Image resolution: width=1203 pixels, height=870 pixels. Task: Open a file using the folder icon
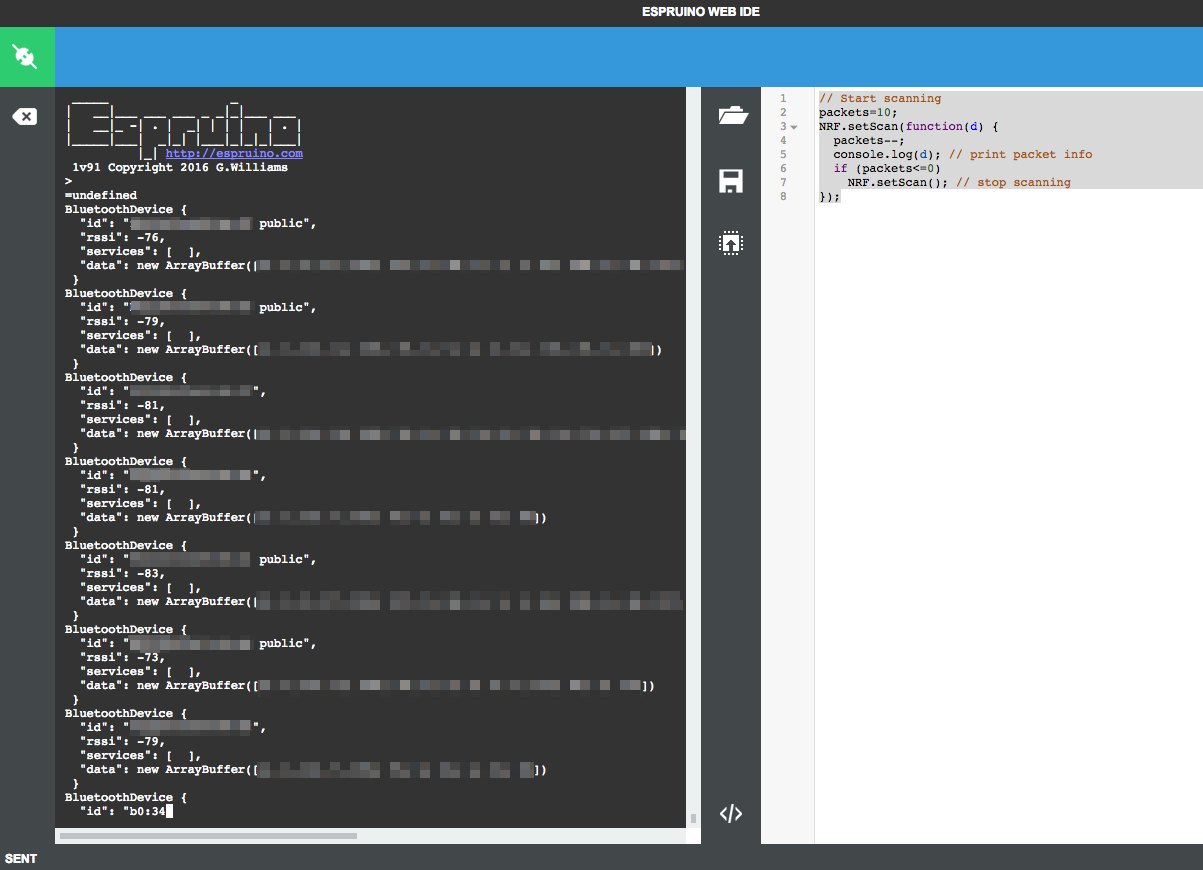[733, 116]
